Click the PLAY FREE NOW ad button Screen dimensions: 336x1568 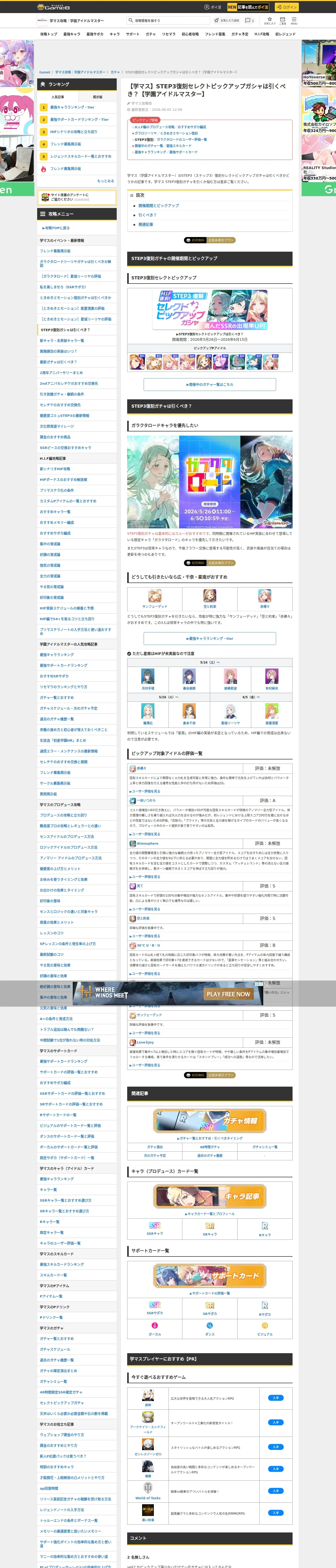click(x=229, y=994)
